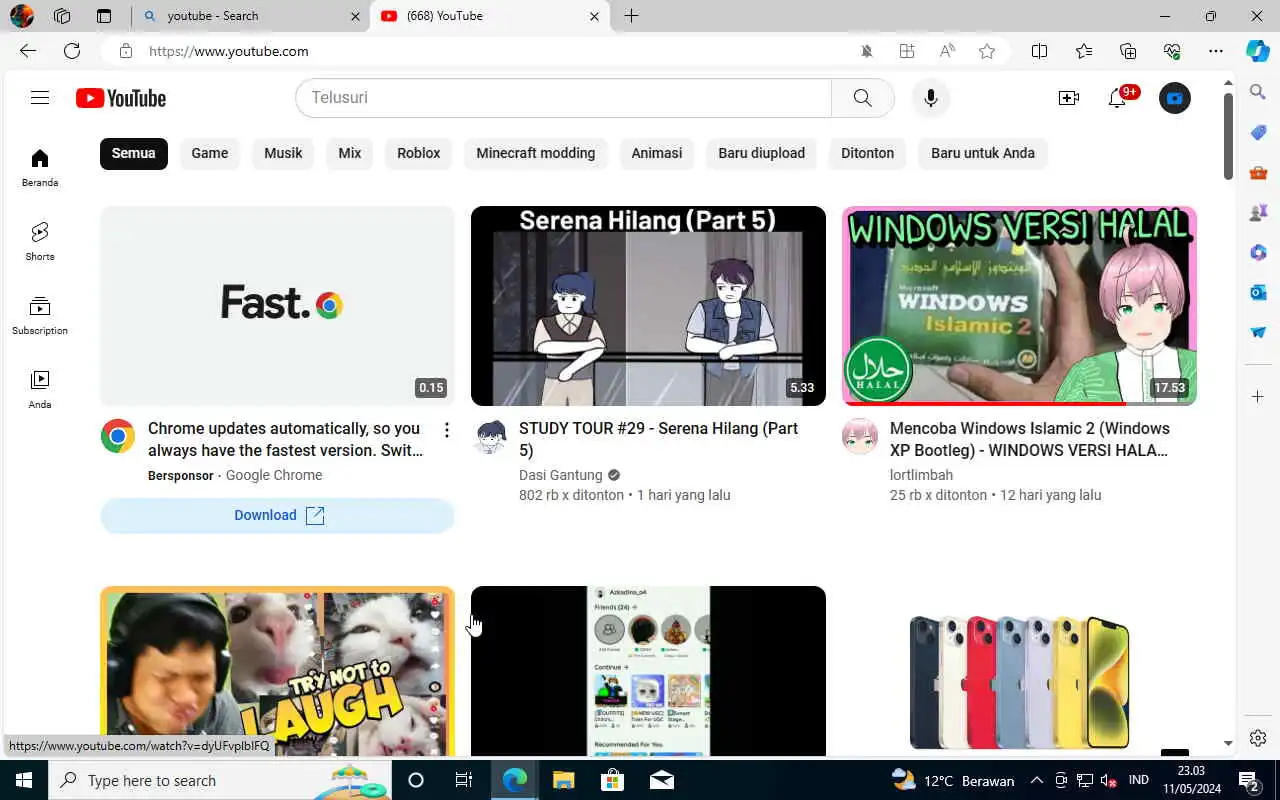Play Windows Versi Halal thumbnail

tap(1019, 306)
